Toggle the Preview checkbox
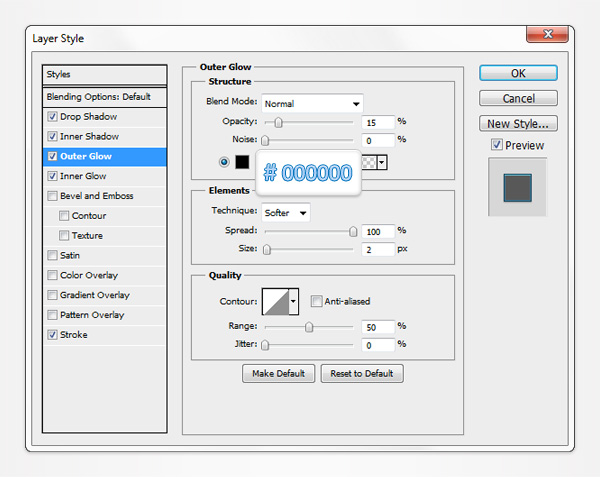Image resolution: width=600 pixels, height=477 pixels. 497,145
